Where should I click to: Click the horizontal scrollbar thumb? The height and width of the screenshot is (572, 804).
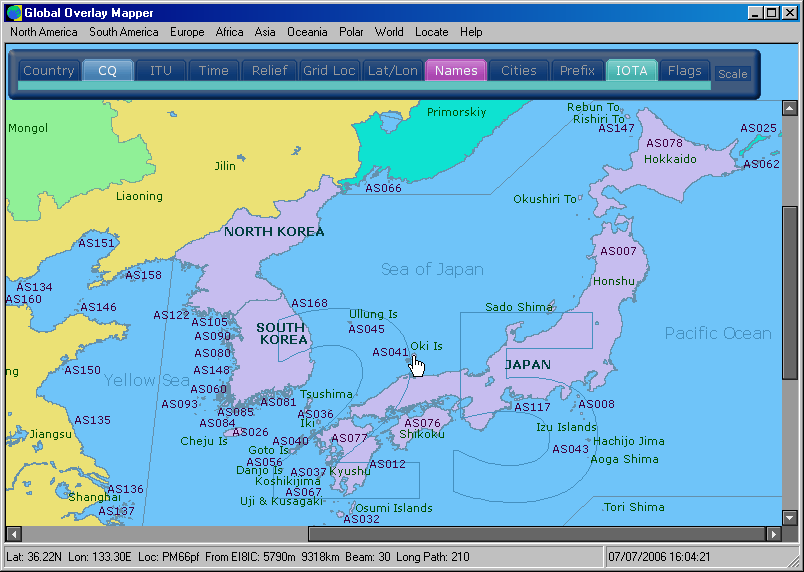tap(537, 534)
